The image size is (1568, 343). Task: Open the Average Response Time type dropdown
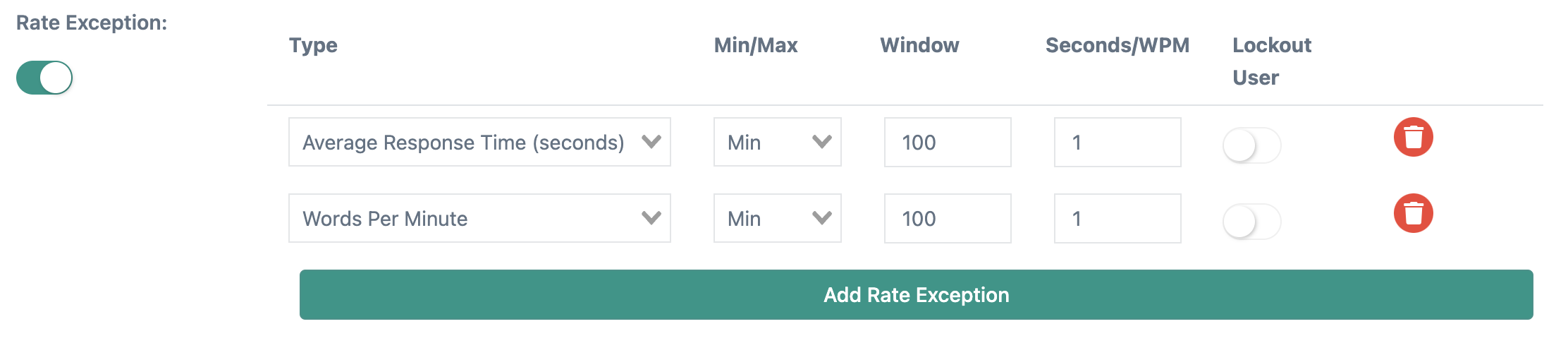pos(479,143)
